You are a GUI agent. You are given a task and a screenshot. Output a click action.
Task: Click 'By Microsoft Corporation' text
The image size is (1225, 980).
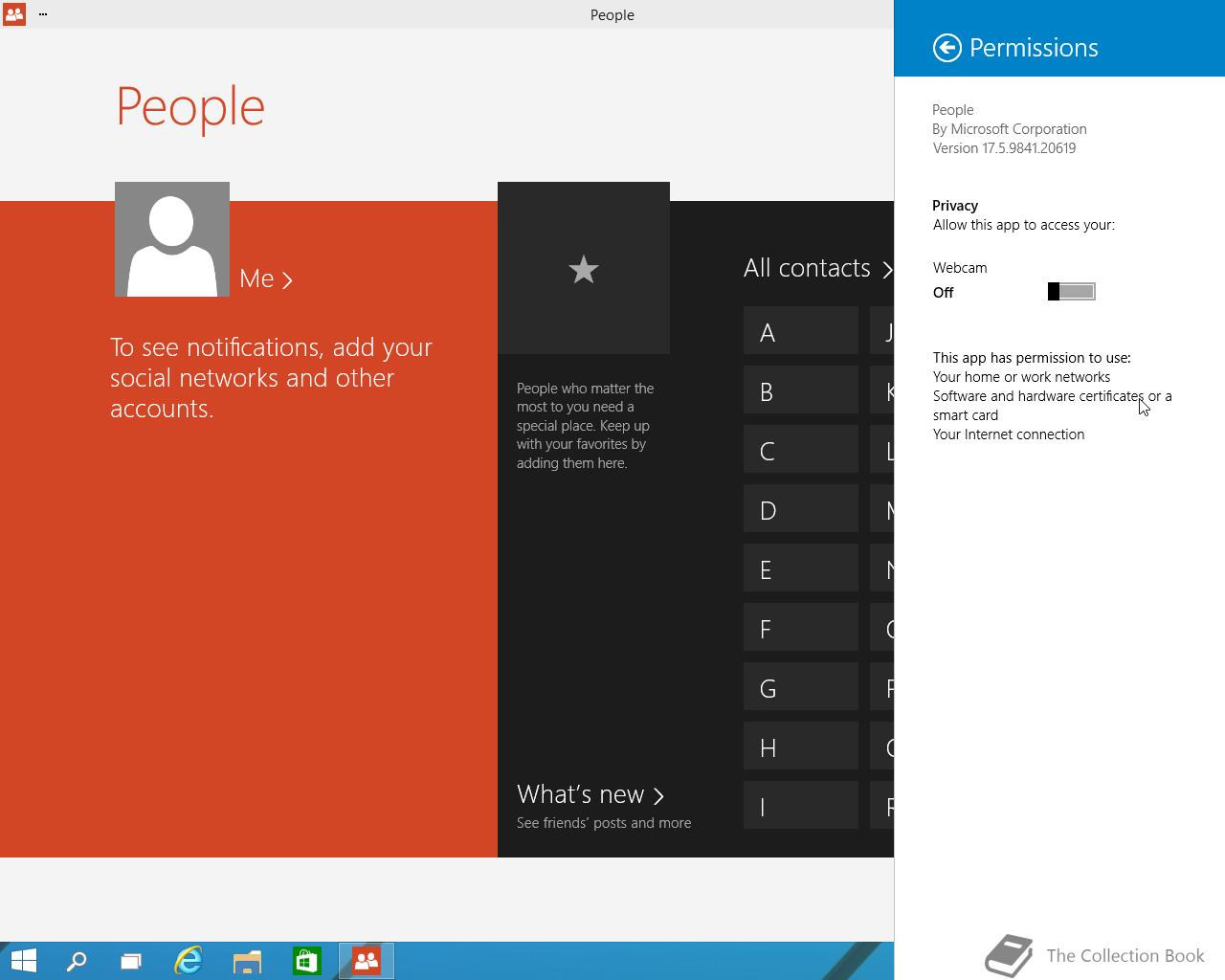1010,129
